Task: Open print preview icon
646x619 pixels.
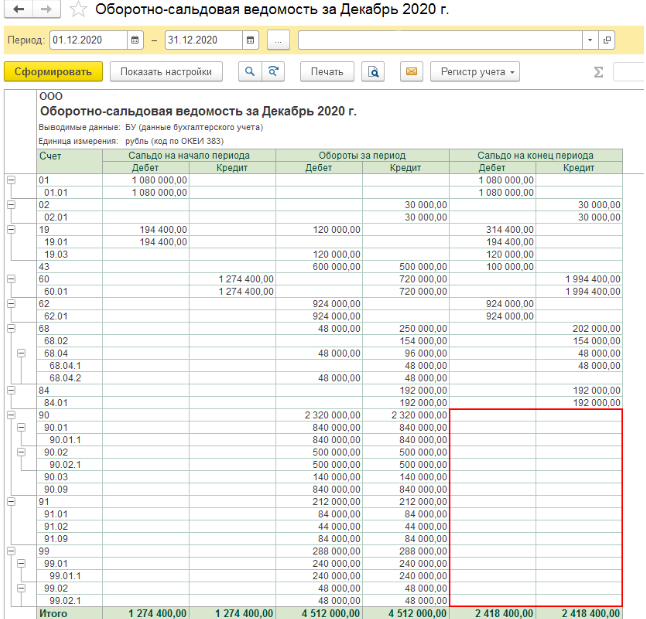Action: click(x=373, y=72)
